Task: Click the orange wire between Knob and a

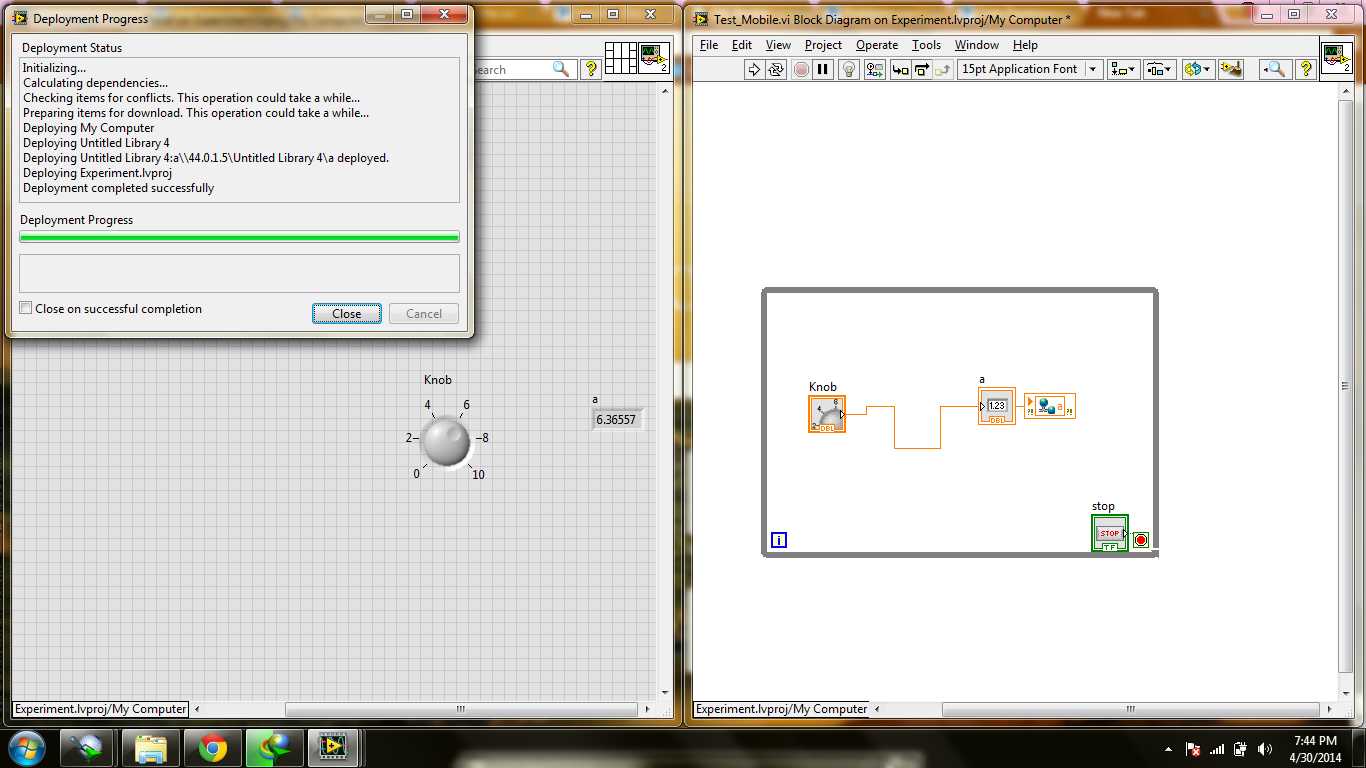Action: pos(918,448)
